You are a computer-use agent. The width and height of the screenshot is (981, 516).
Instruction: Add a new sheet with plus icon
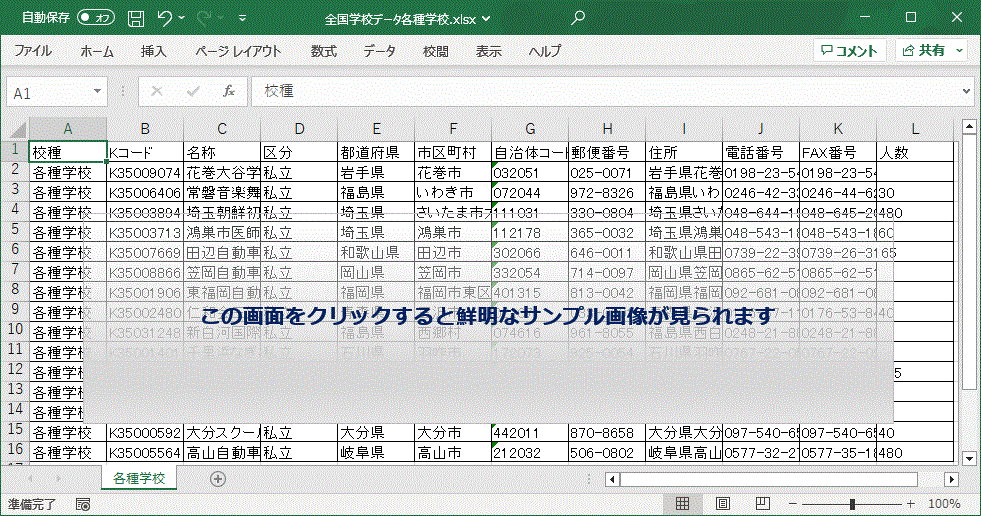(x=217, y=479)
